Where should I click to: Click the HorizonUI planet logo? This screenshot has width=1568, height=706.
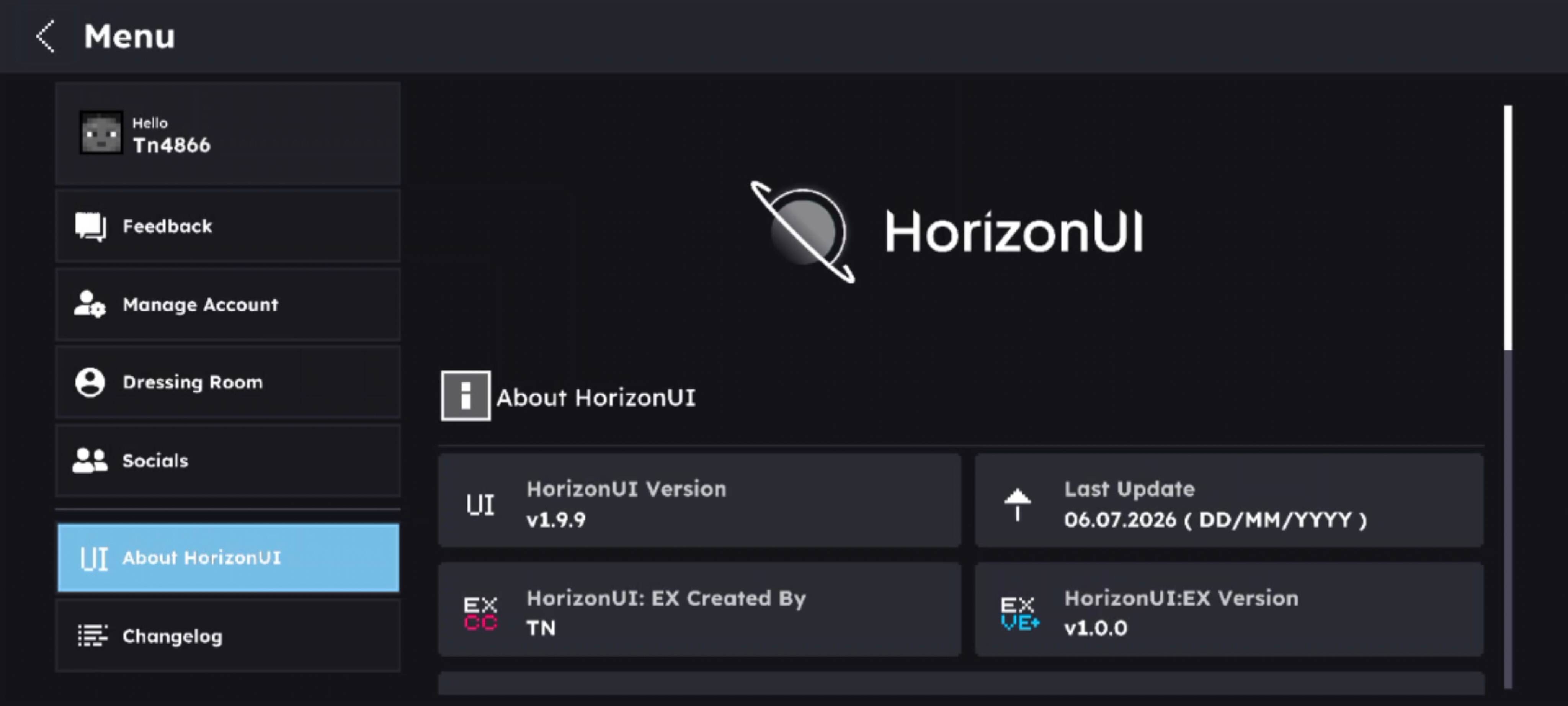803,232
